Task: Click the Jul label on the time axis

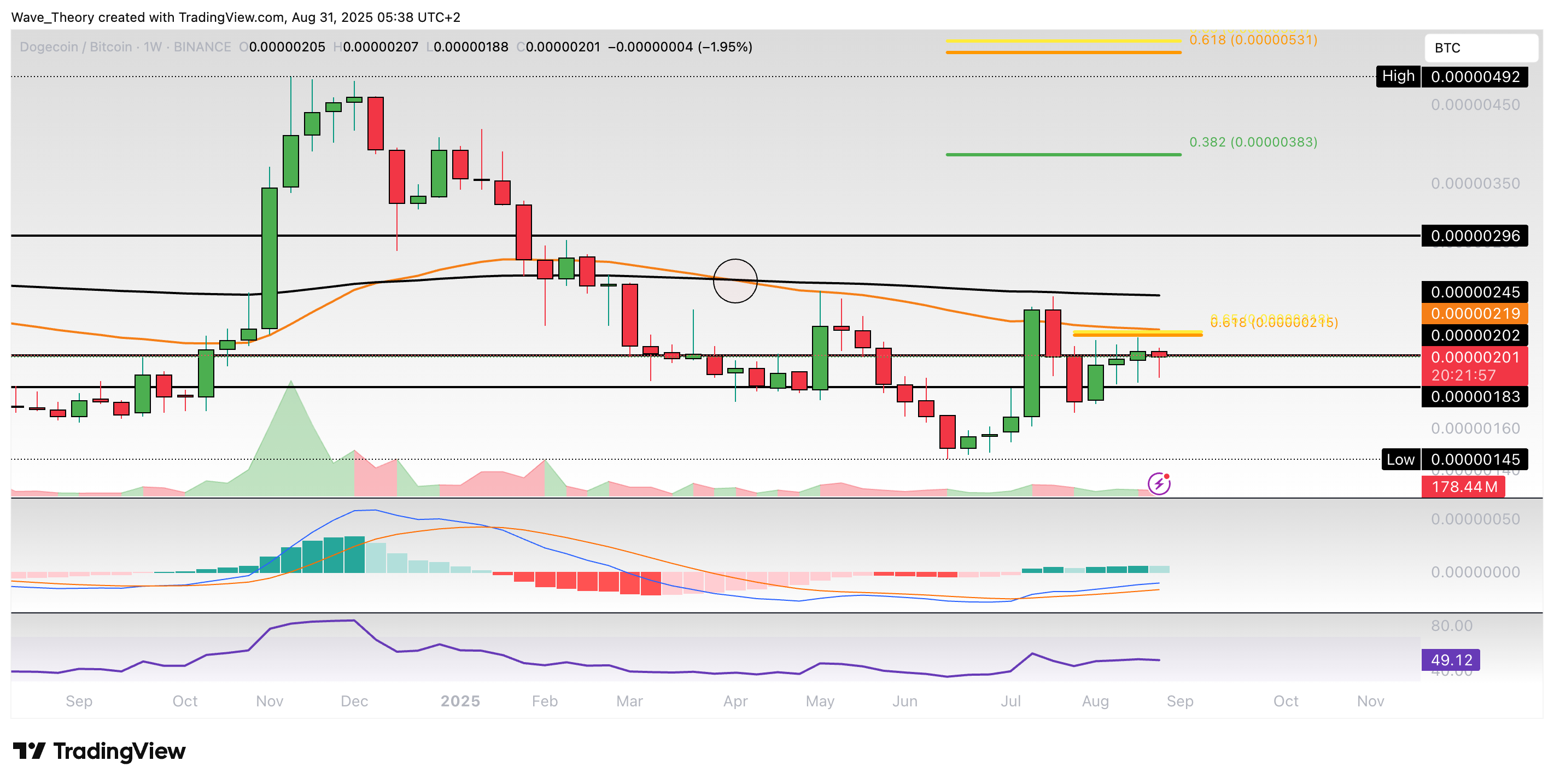Action: click(1010, 701)
